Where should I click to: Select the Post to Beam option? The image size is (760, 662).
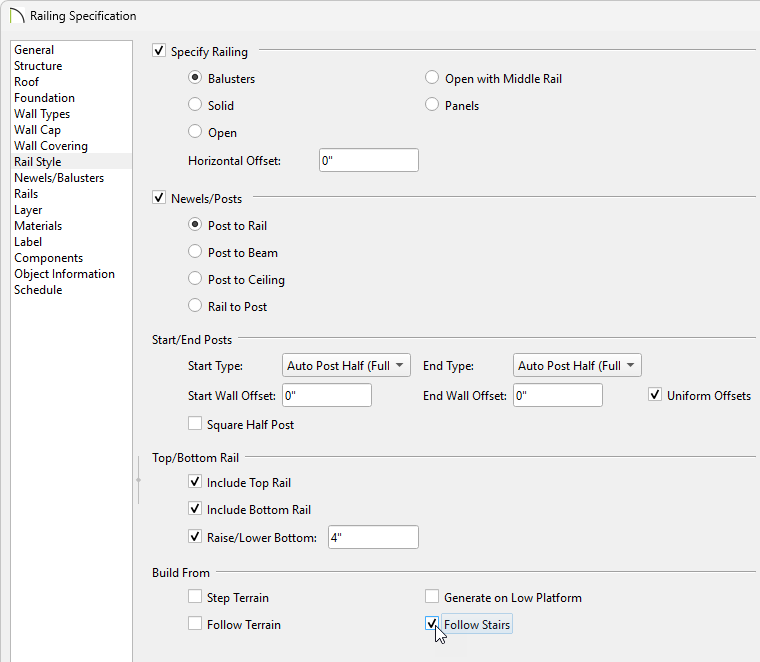(x=195, y=252)
